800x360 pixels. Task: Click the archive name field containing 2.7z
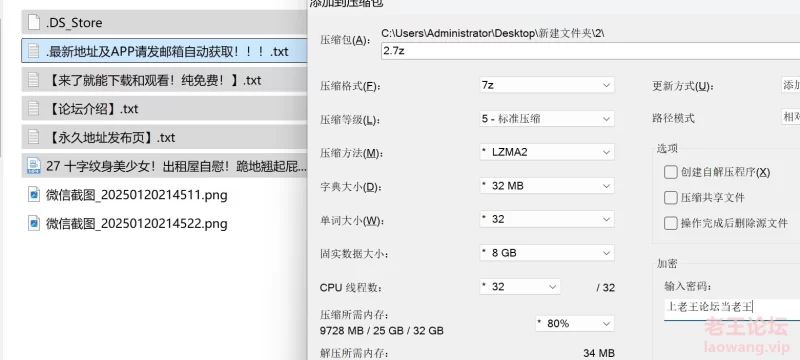click(x=590, y=51)
